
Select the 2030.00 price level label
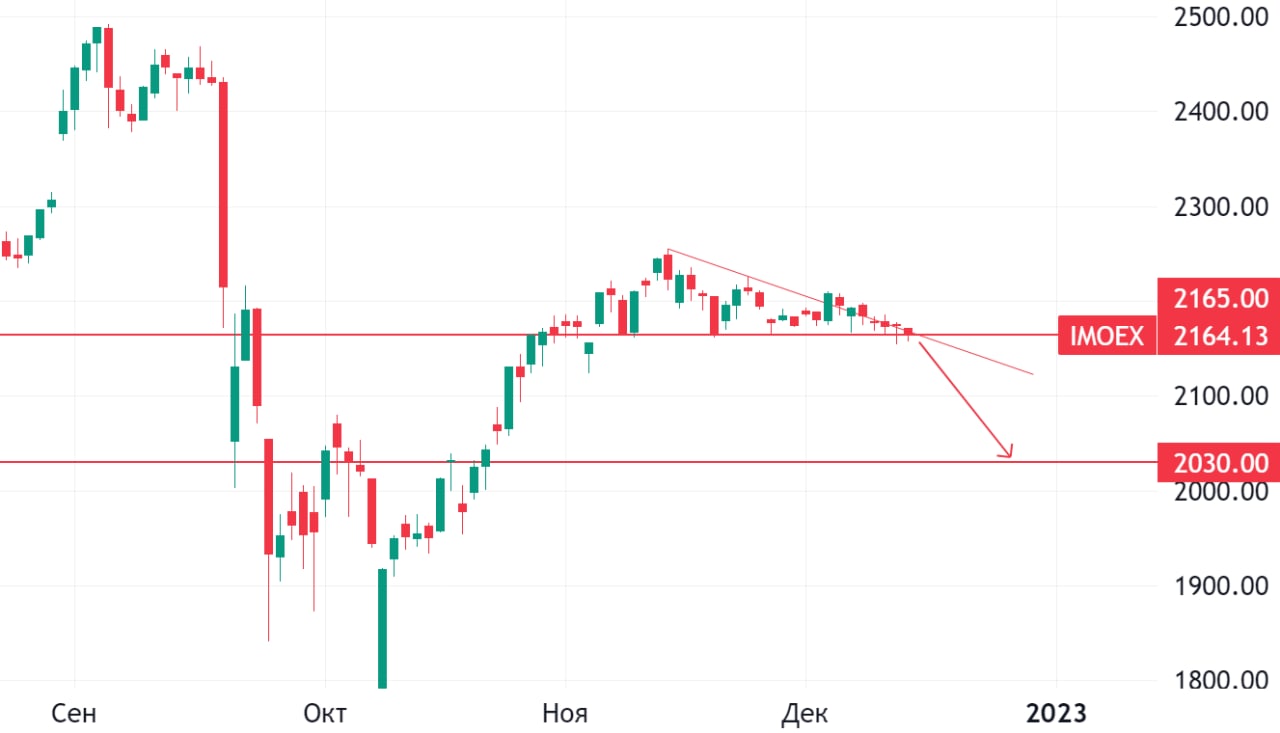click(x=1217, y=463)
